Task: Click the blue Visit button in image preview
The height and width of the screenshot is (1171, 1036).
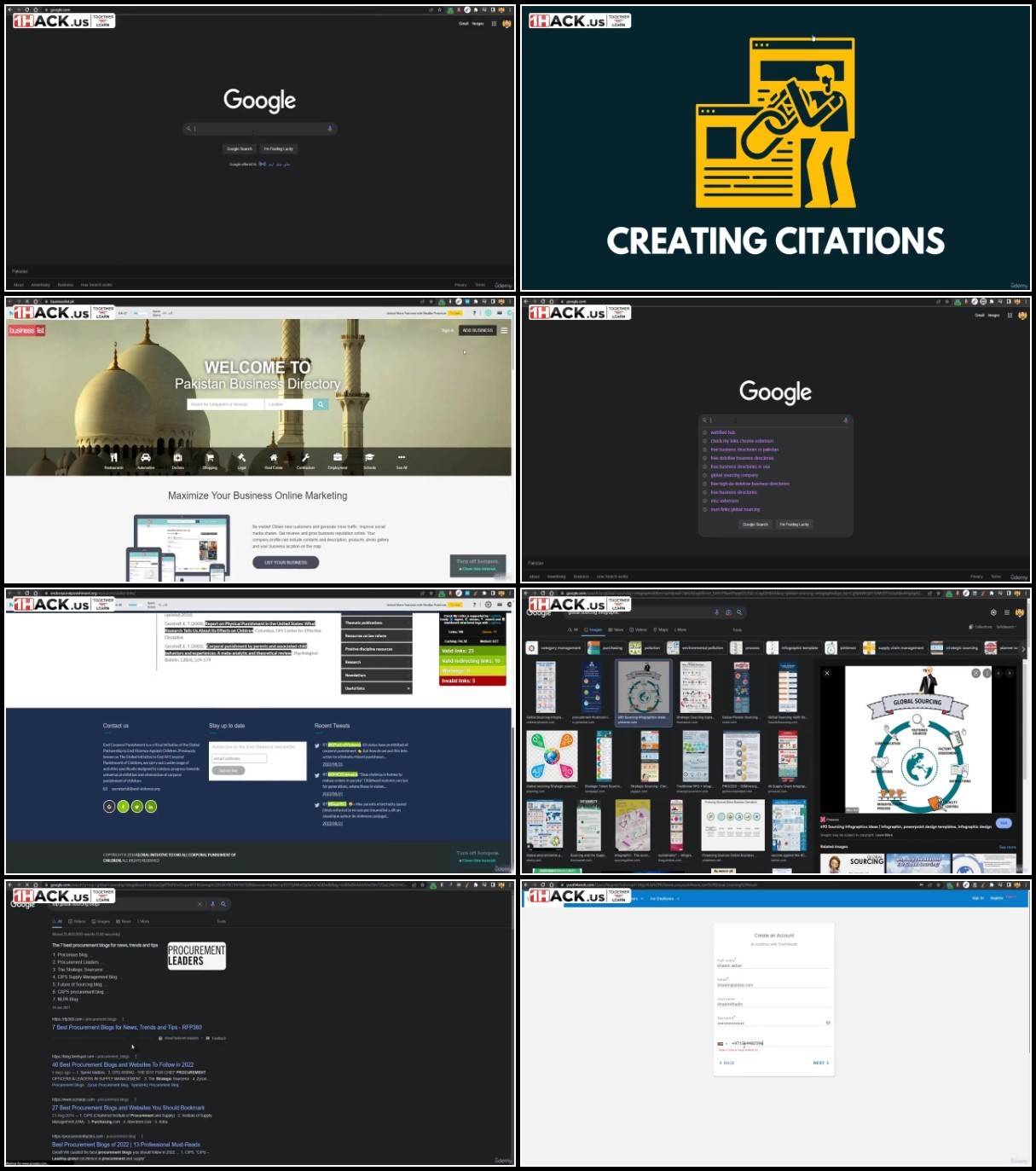Action: tap(1004, 823)
